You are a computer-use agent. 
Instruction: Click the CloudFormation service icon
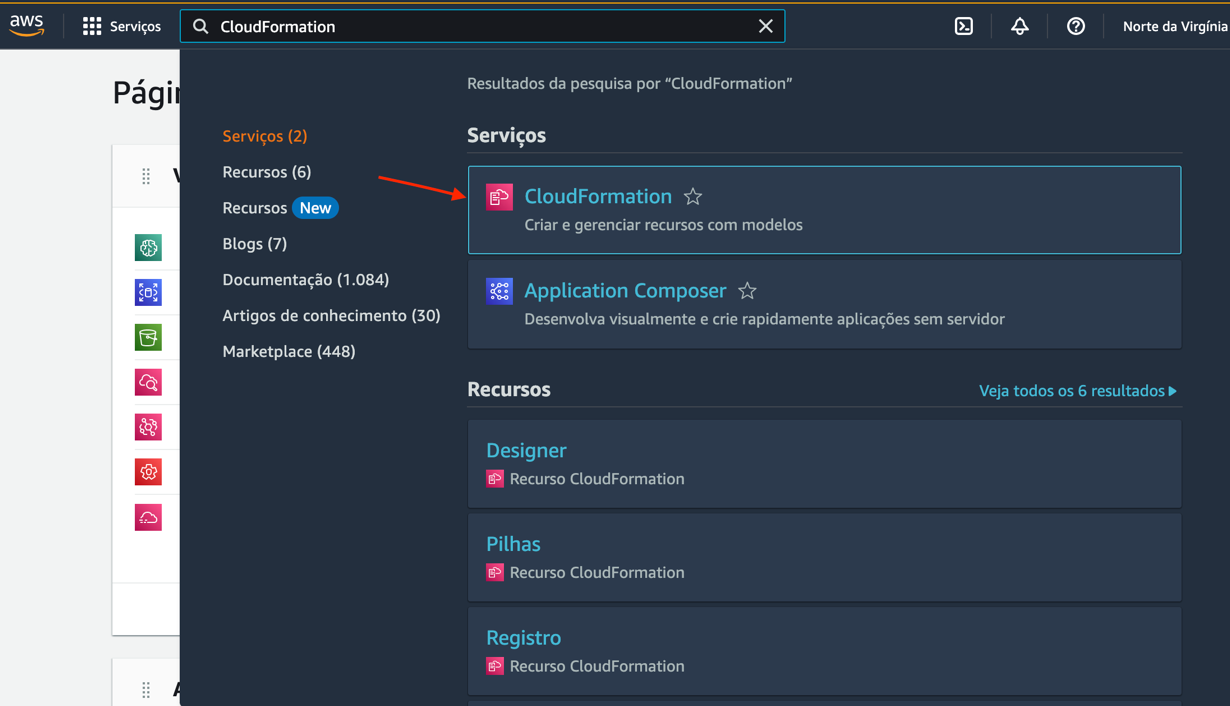[499, 196]
